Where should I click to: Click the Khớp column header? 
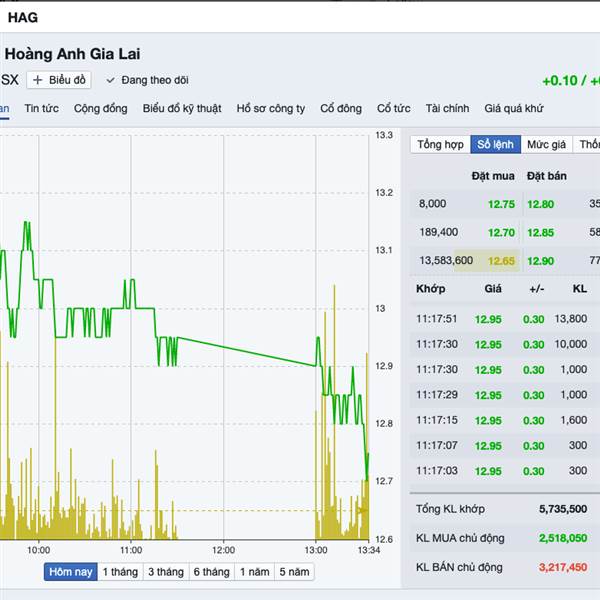tap(430, 289)
